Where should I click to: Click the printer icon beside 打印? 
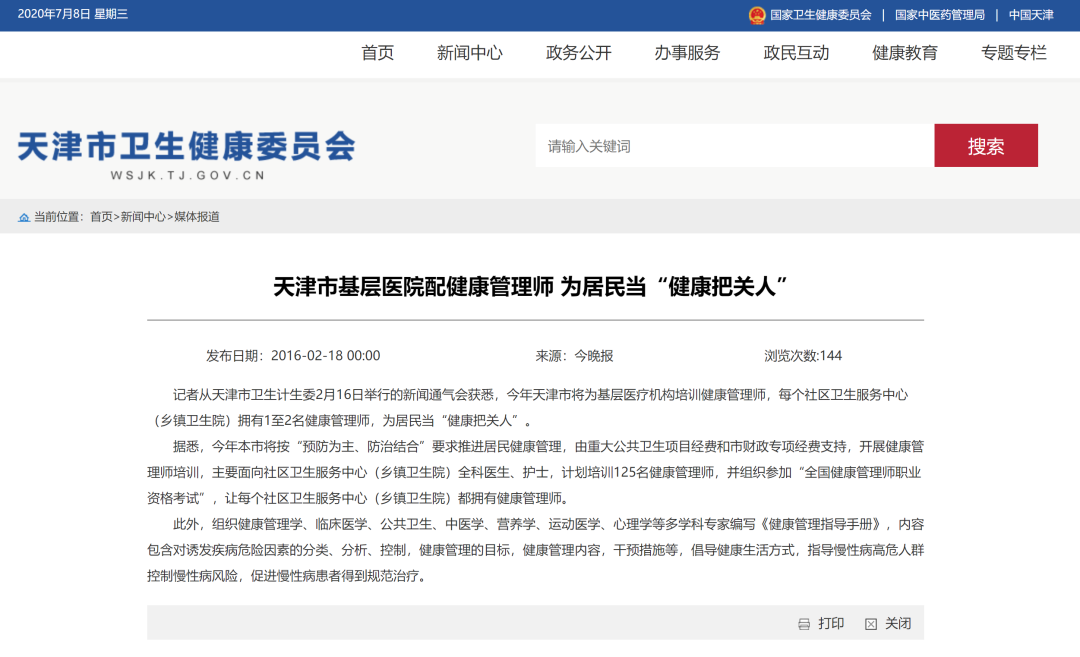tap(804, 624)
